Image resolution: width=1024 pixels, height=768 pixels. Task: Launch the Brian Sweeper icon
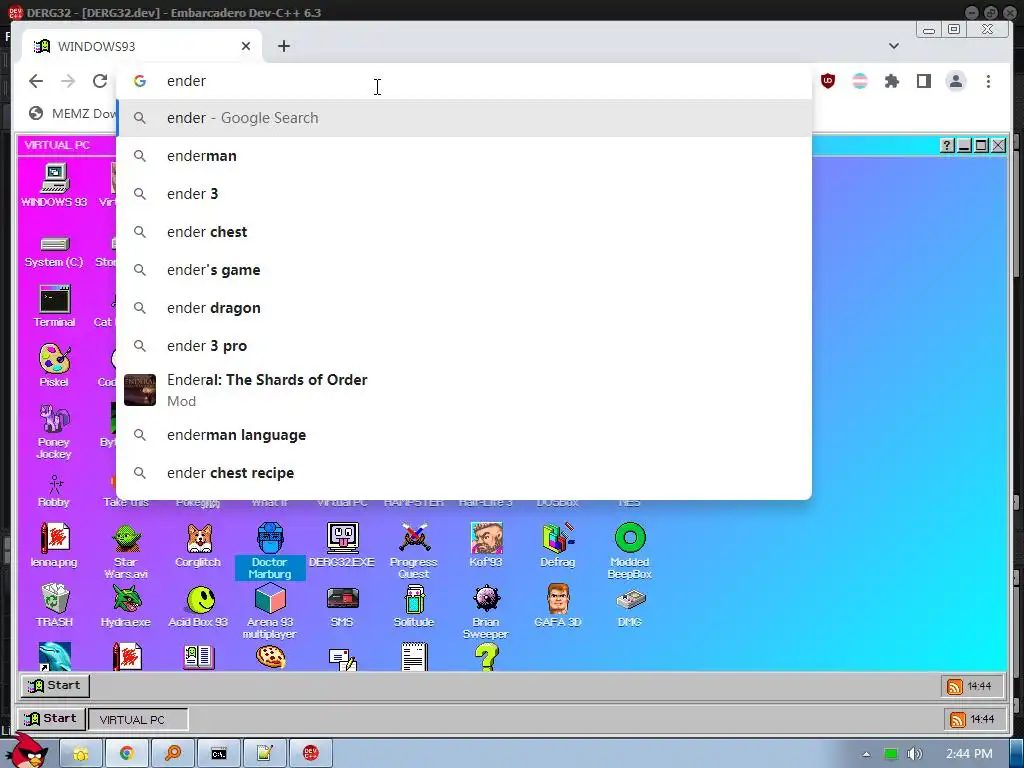(x=486, y=611)
